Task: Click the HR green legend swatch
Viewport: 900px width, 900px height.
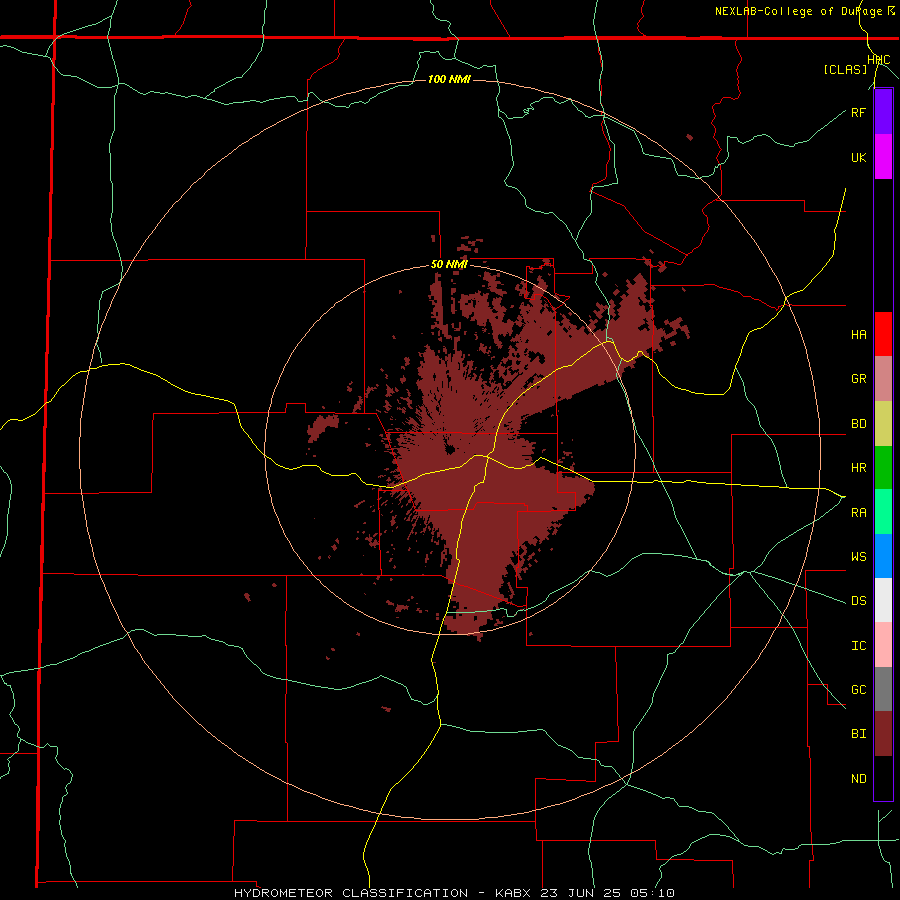Action: tap(883, 467)
